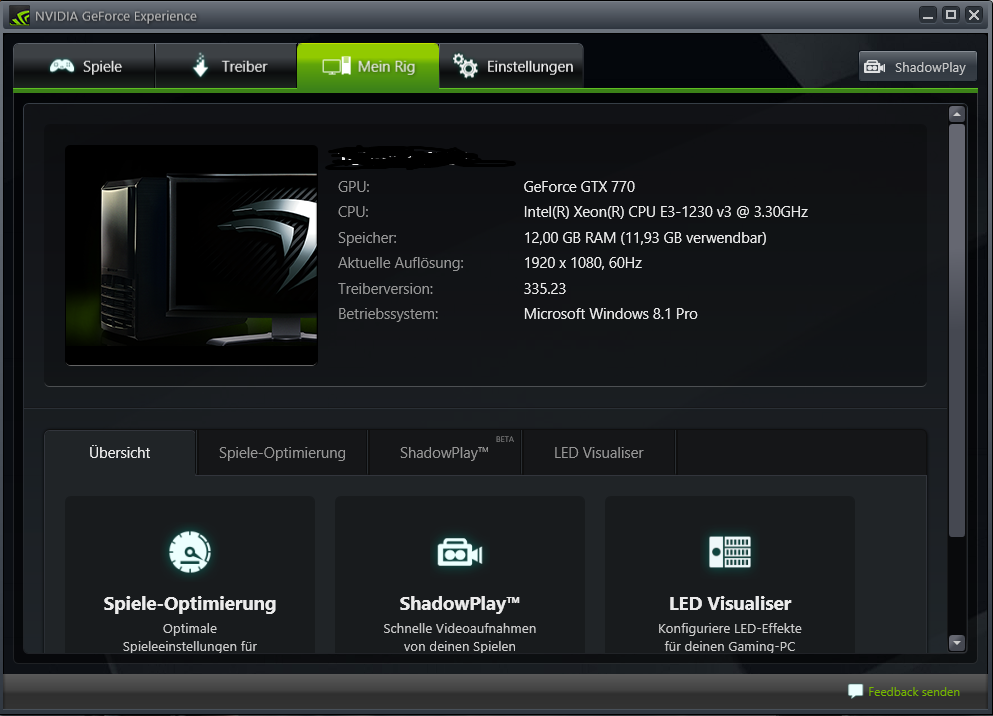Image resolution: width=993 pixels, height=716 pixels.
Task: Click the LED Visualiser card heading
Action: 730,603
